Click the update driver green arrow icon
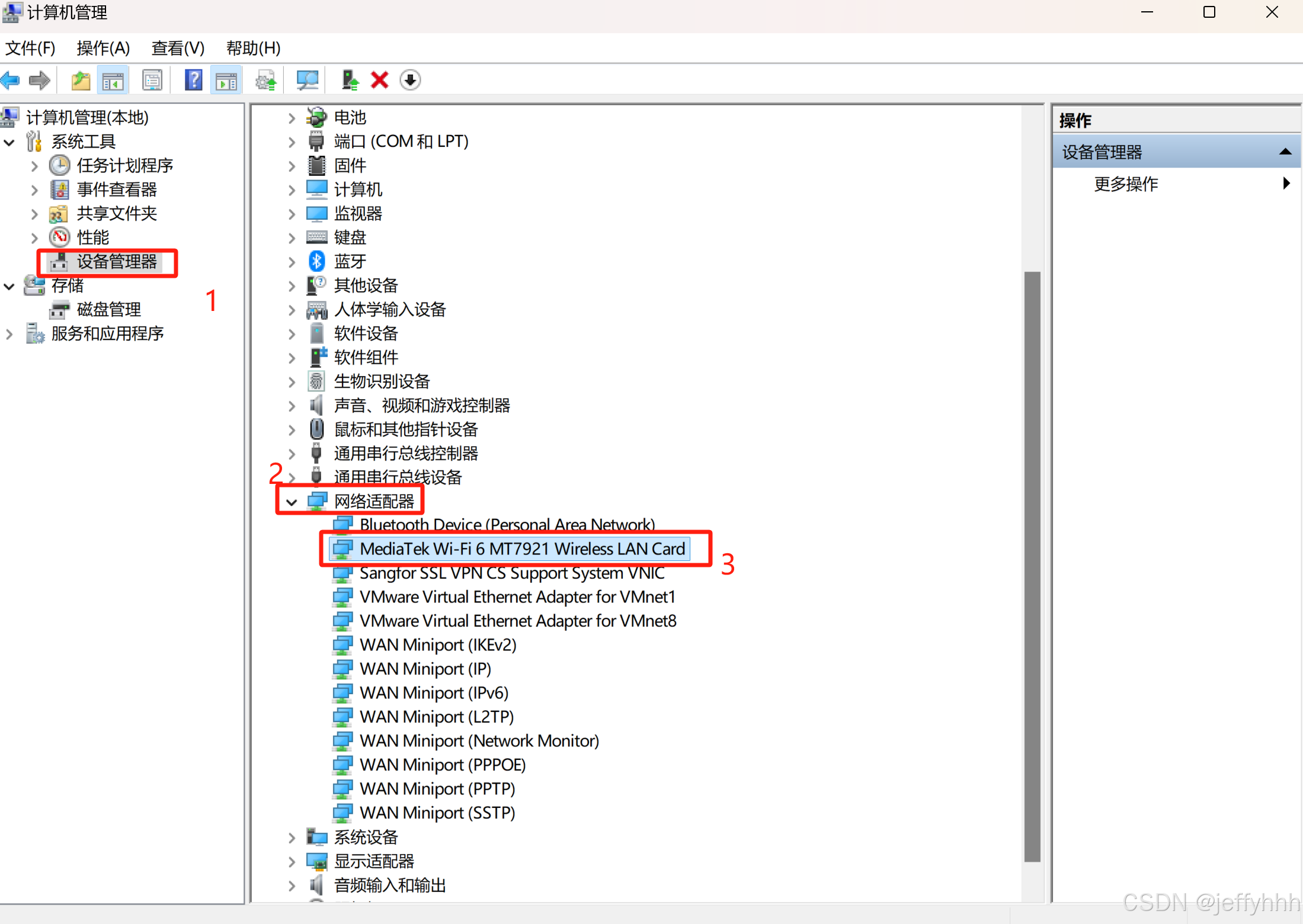Image resolution: width=1303 pixels, height=924 pixels. pos(350,80)
